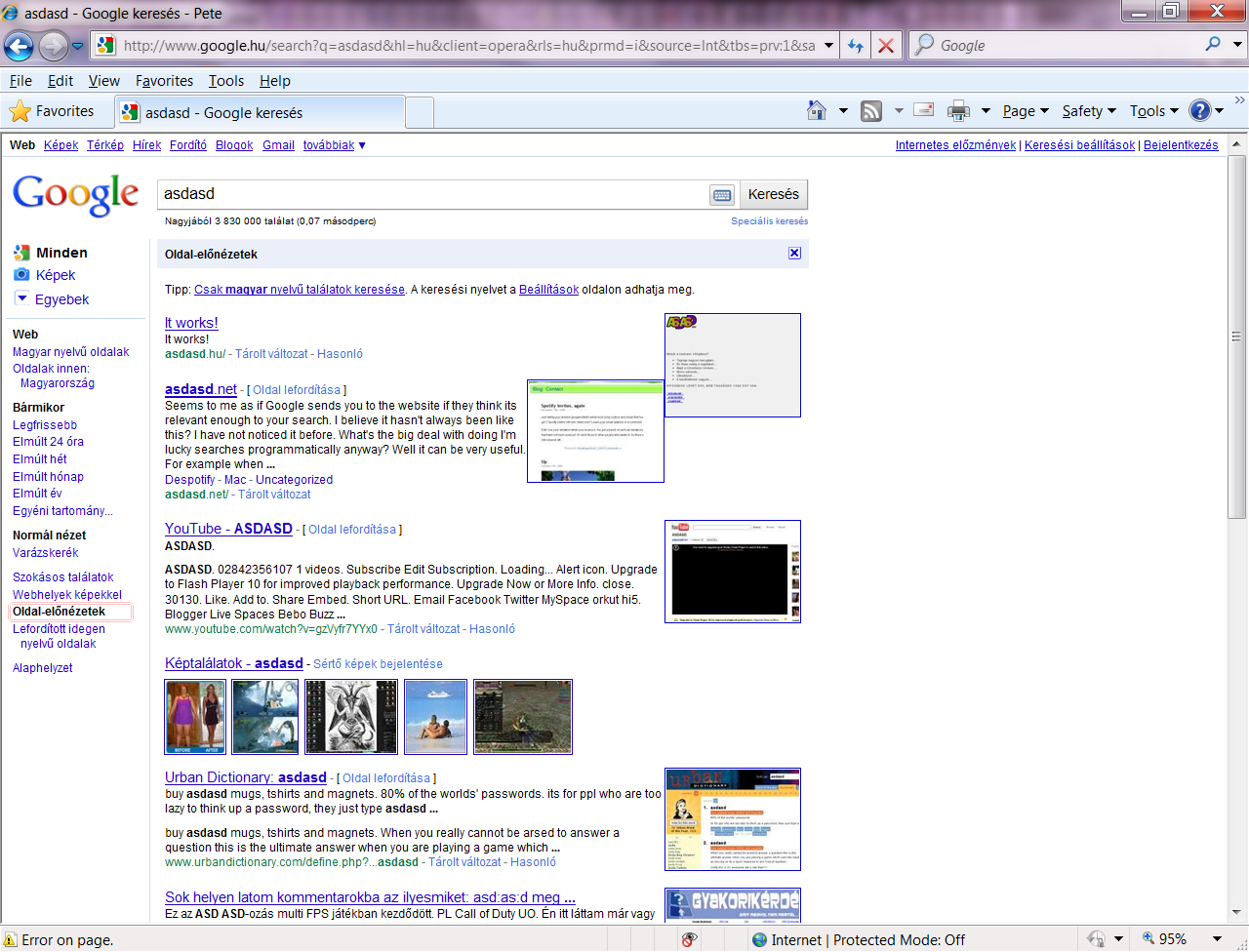Open the Edit menu

[x=60, y=81]
